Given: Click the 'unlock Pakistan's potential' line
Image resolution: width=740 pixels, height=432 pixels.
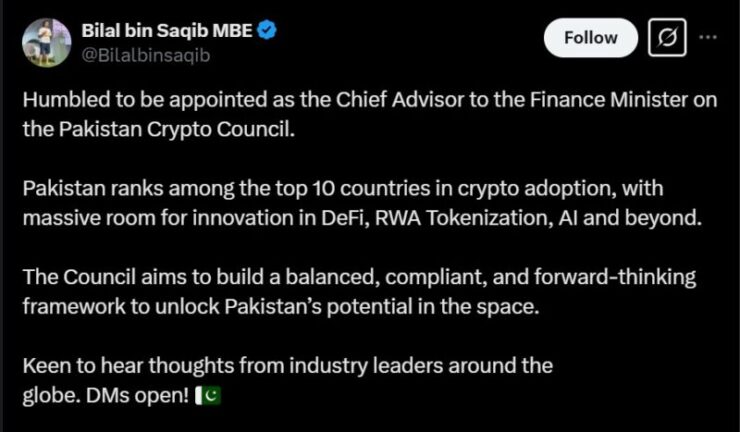Looking at the screenshot, I should (280, 307).
